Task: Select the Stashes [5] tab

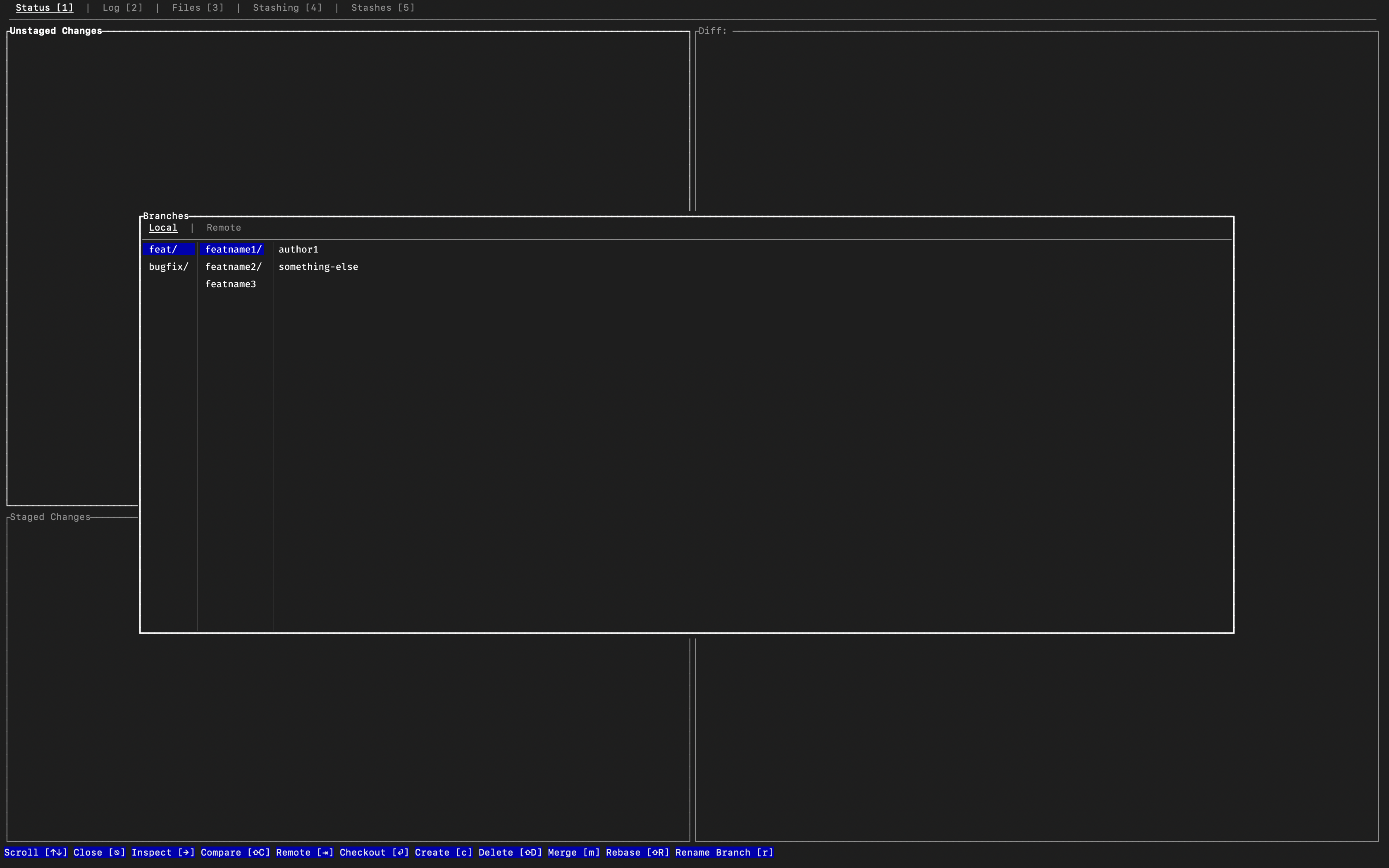Action: point(382,7)
